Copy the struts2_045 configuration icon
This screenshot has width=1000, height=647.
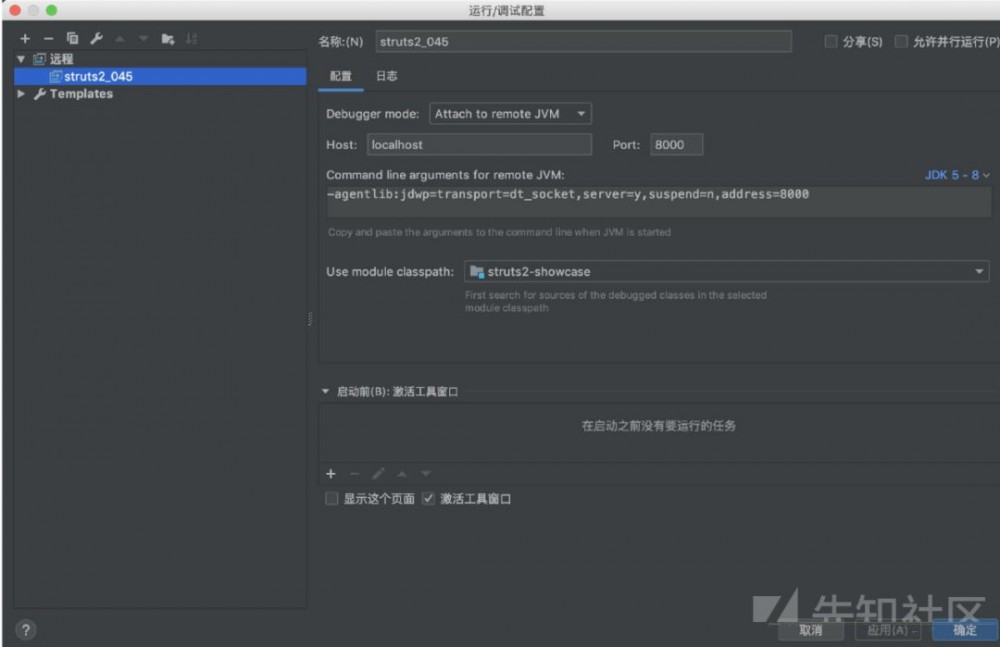point(72,38)
